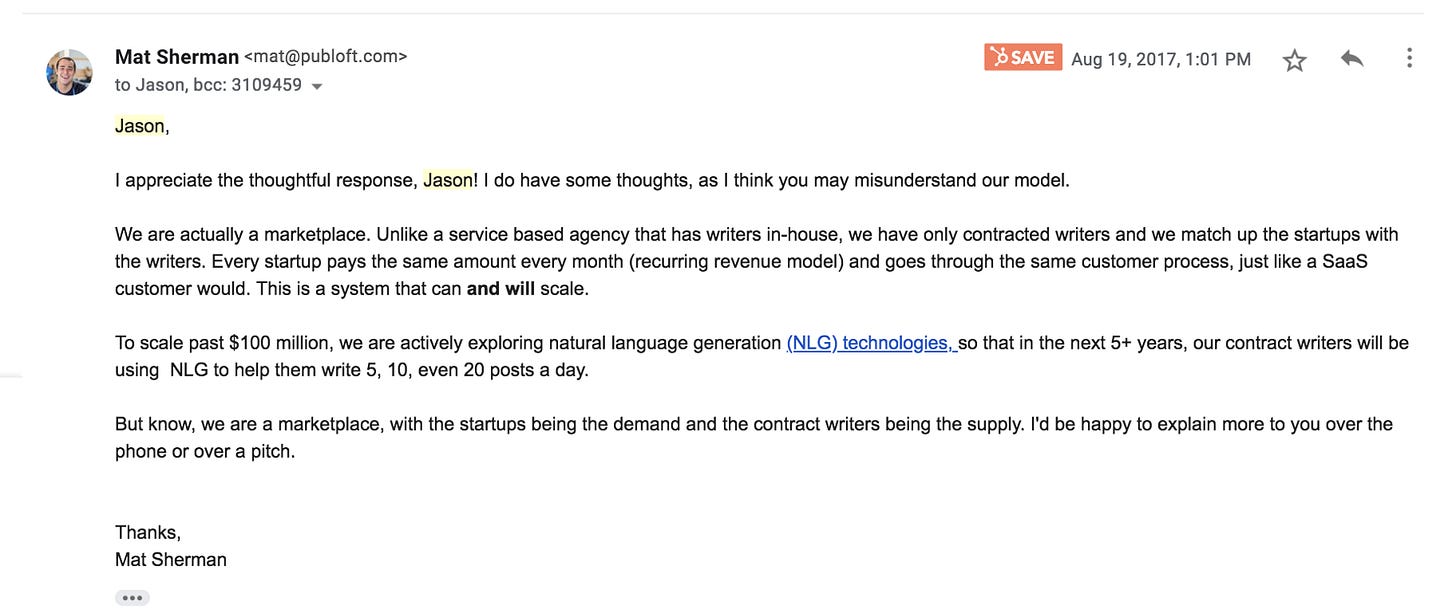
Task: Open the three-dot more options menu
Action: pos(1409,58)
